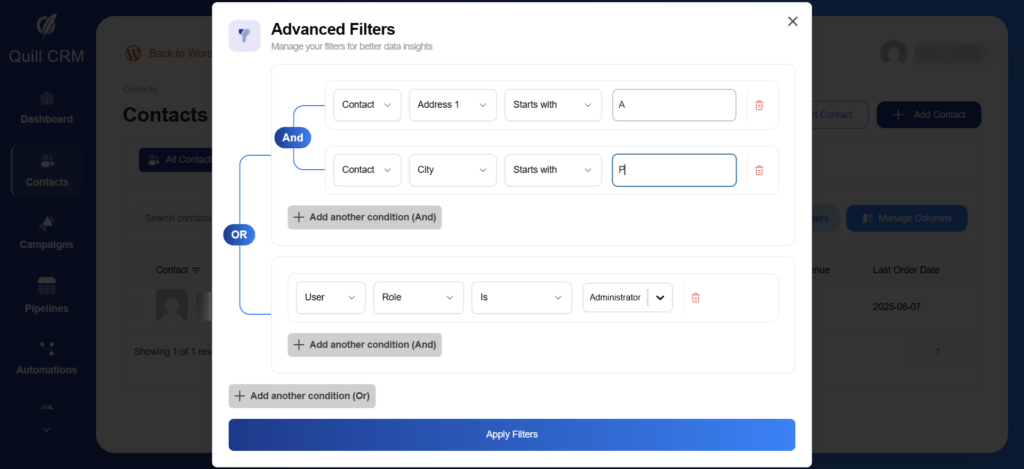Open Automations in sidebar
The height and width of the screenshot is (469, 1024).
tap(46, 358)
